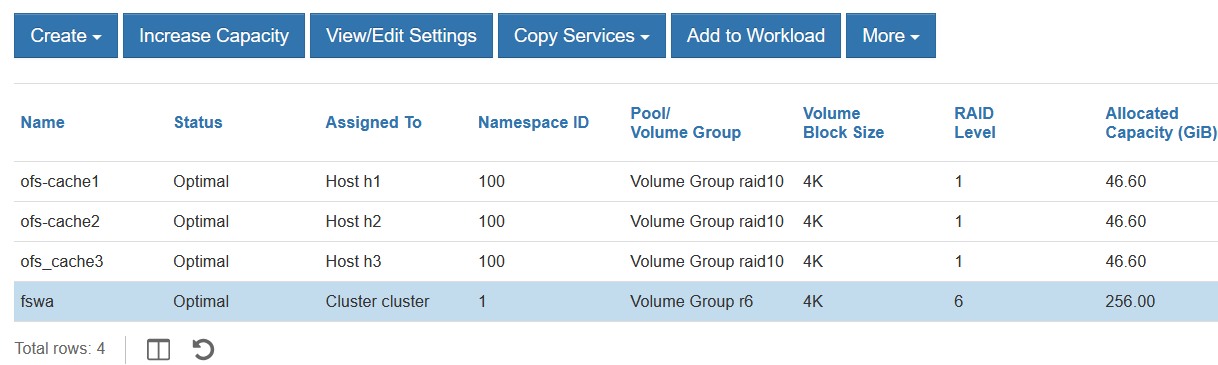
Task: Sort by Pool/Volume Group column header
Action: [686, 122]
